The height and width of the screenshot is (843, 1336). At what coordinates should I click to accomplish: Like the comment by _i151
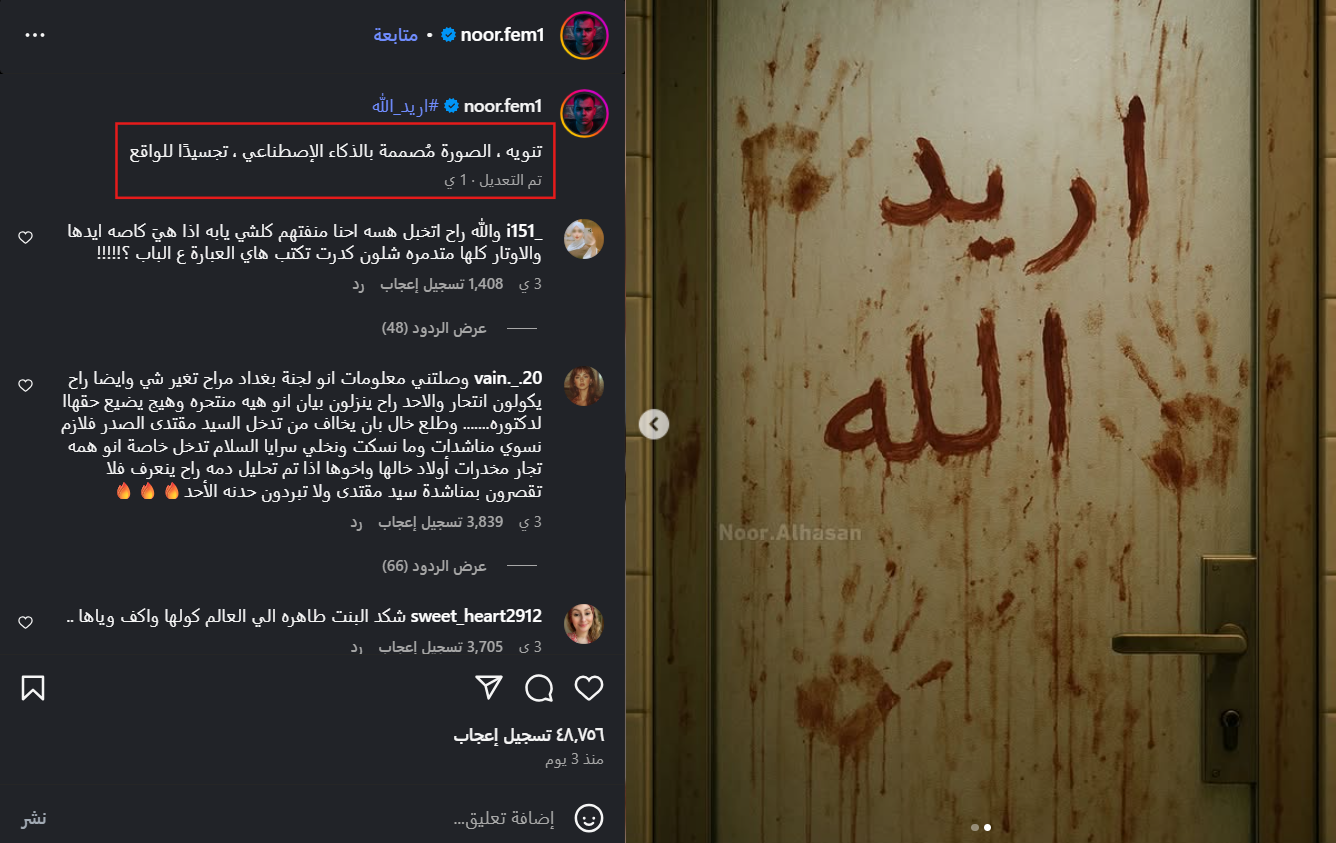coord(26,237)
